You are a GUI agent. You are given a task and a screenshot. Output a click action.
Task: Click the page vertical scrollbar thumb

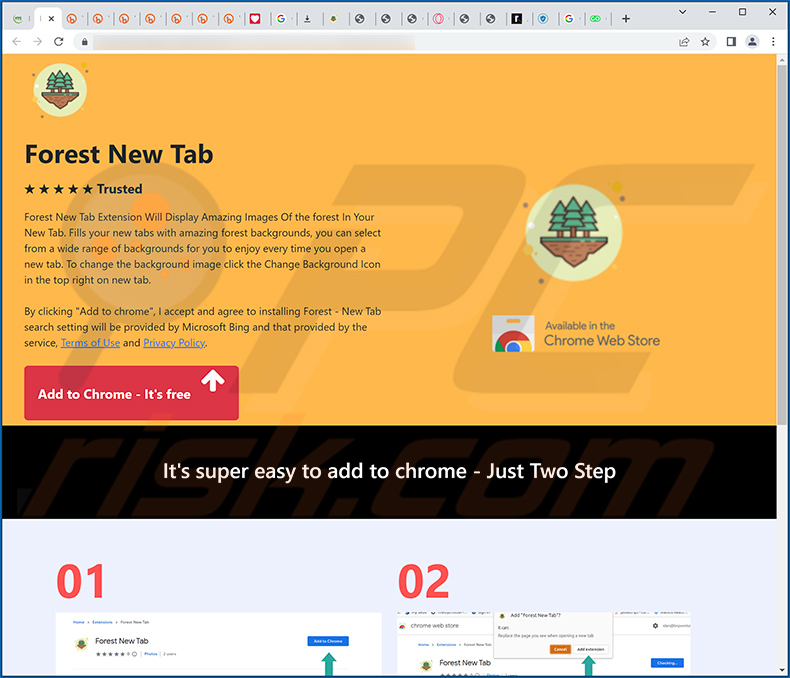pos(782,247)
